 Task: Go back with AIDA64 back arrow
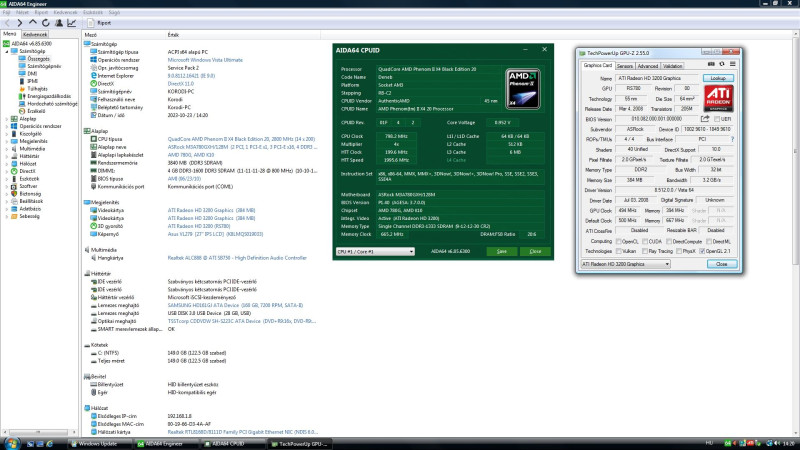click(x=7, y=23)
